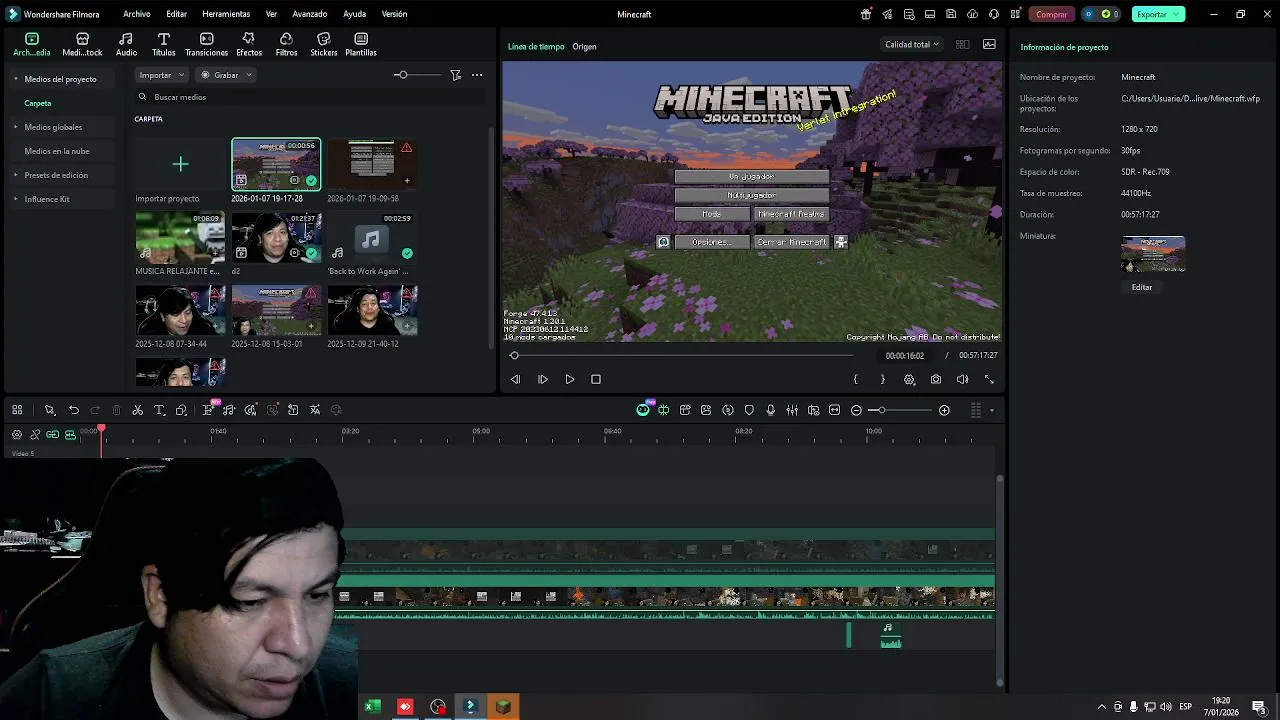Click the Comprar button
The width and height of the screenshot is (1280, 720).
pyautogui.click(x=1051, y=14)
